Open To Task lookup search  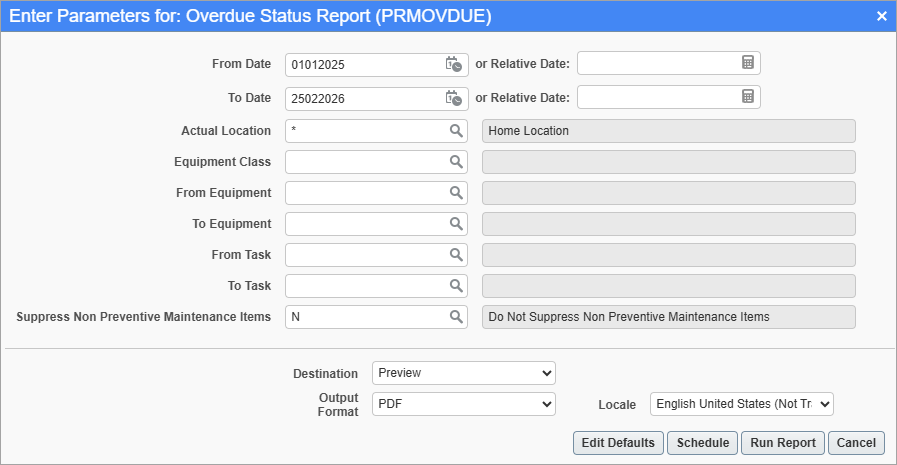click(456, 285)
